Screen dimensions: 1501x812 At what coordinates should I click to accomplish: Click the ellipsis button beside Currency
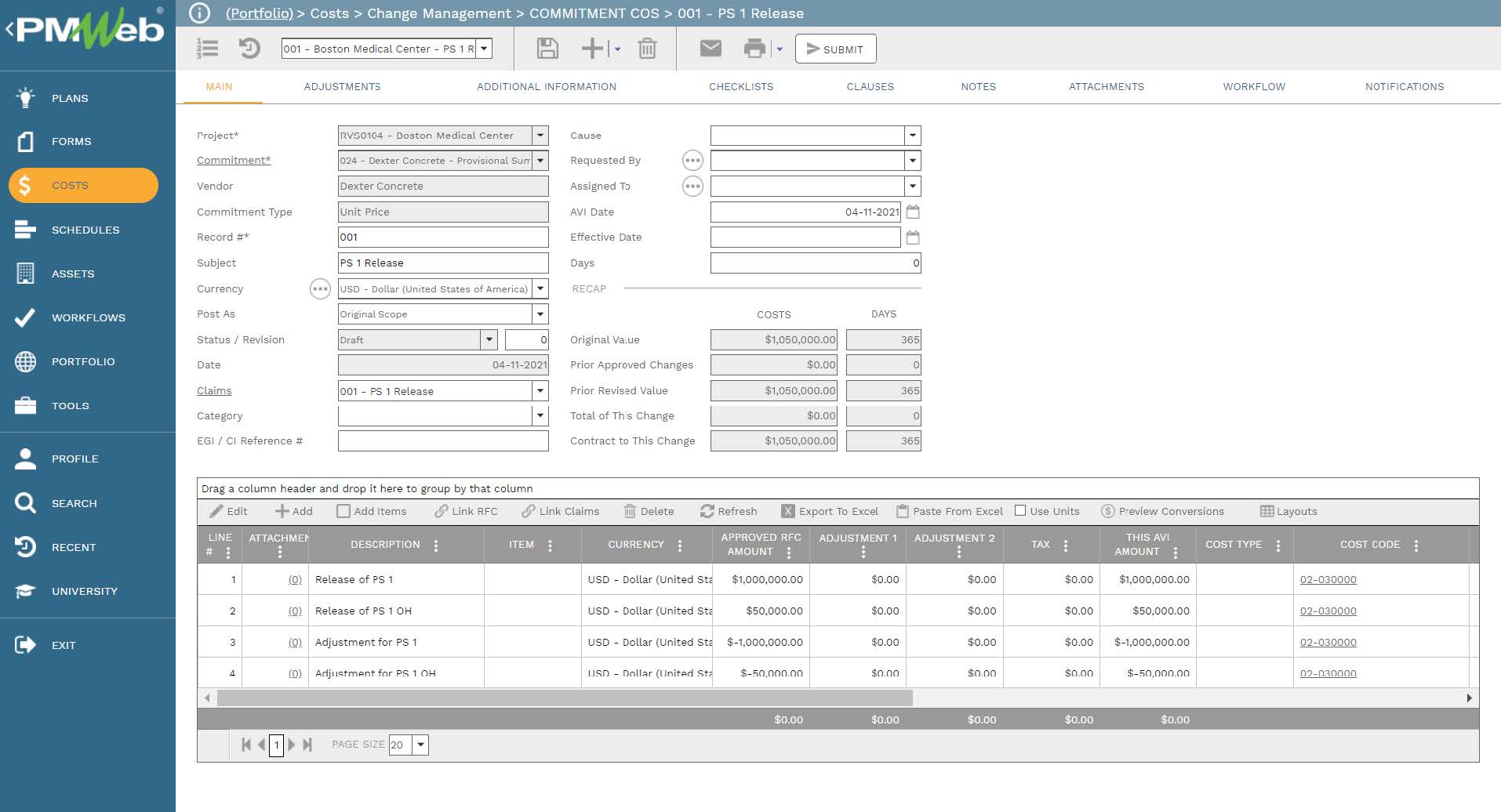pyautogui.click(x=320, y=289)
